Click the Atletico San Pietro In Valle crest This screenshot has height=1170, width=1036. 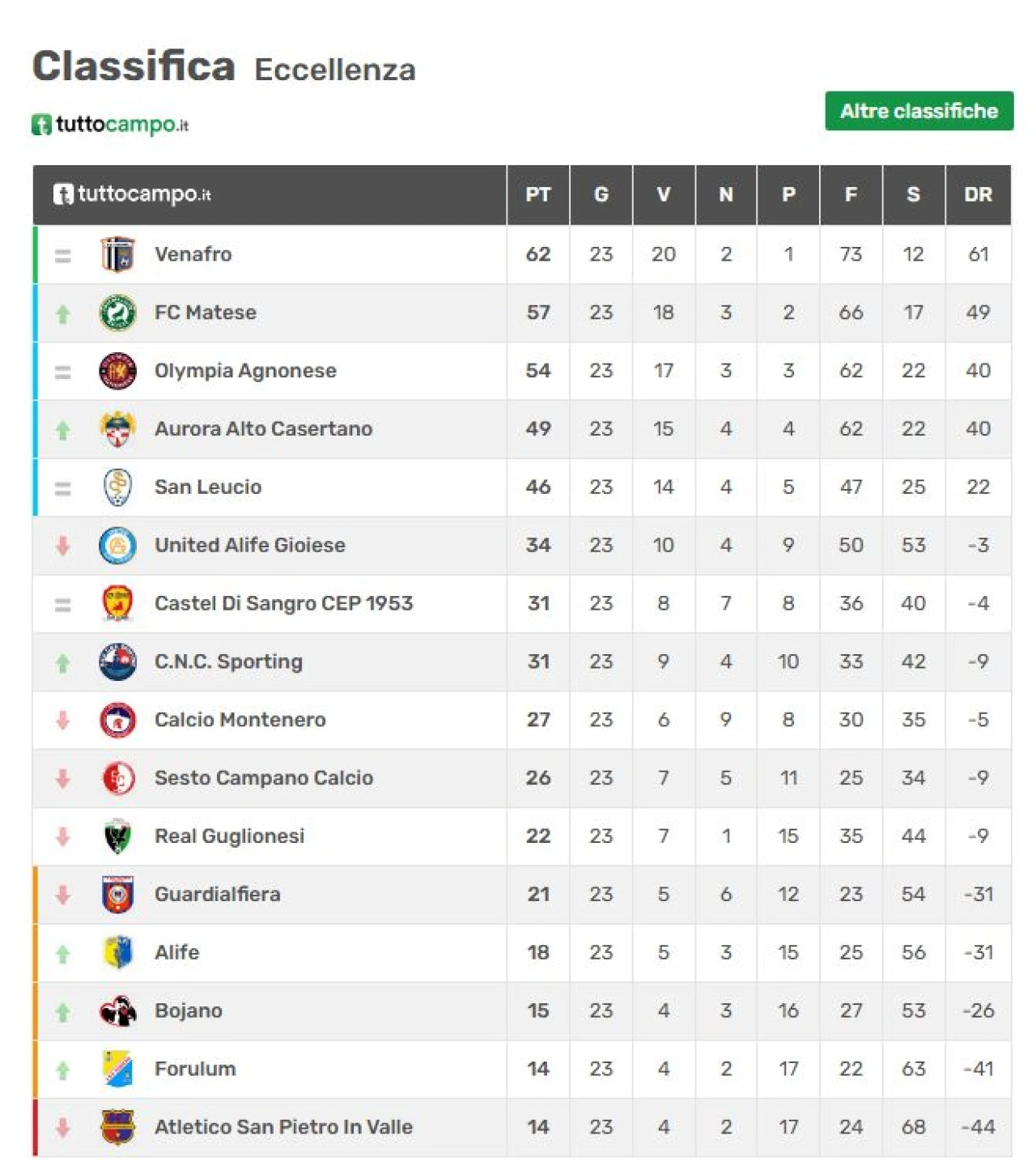pyautogui.click(x=117, y=1127)
